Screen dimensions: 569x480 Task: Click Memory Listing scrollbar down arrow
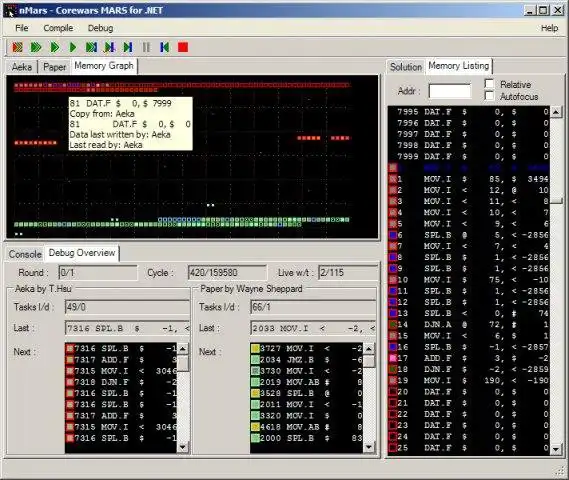point(556,449)
